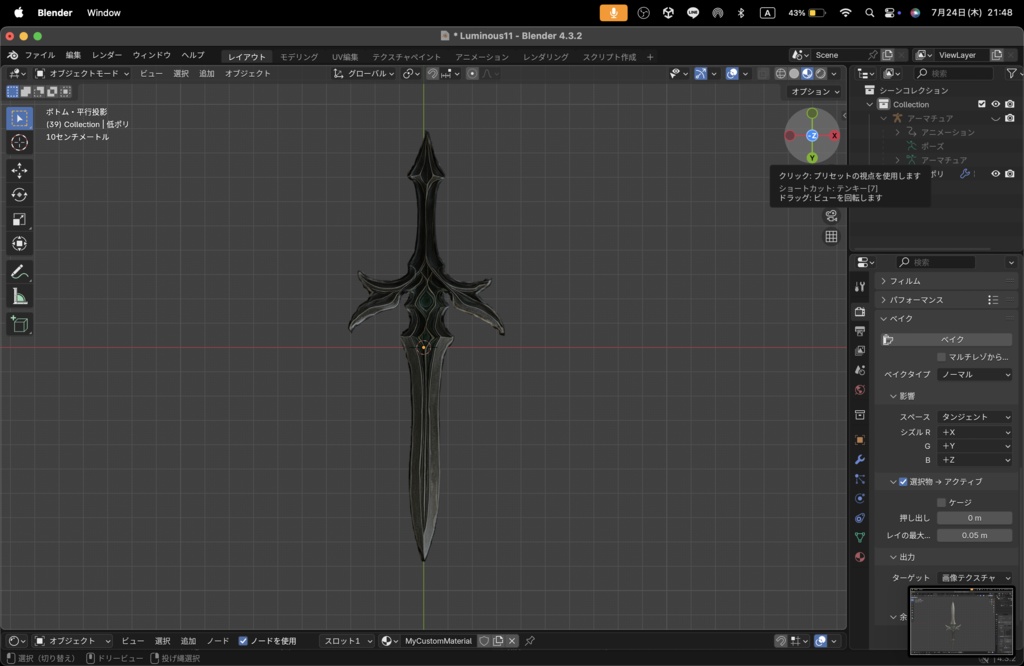Open the Render properties tab
The image size is (1024, 666).
point(860,312)
